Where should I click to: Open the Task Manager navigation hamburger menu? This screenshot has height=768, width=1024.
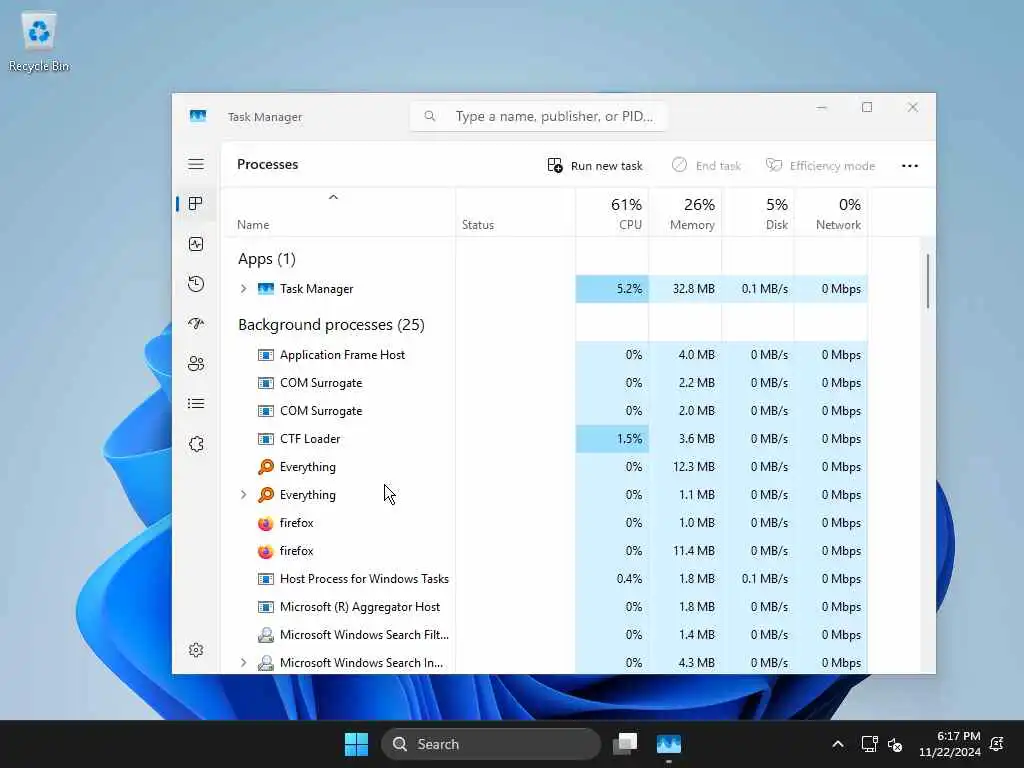coord(196,164)
